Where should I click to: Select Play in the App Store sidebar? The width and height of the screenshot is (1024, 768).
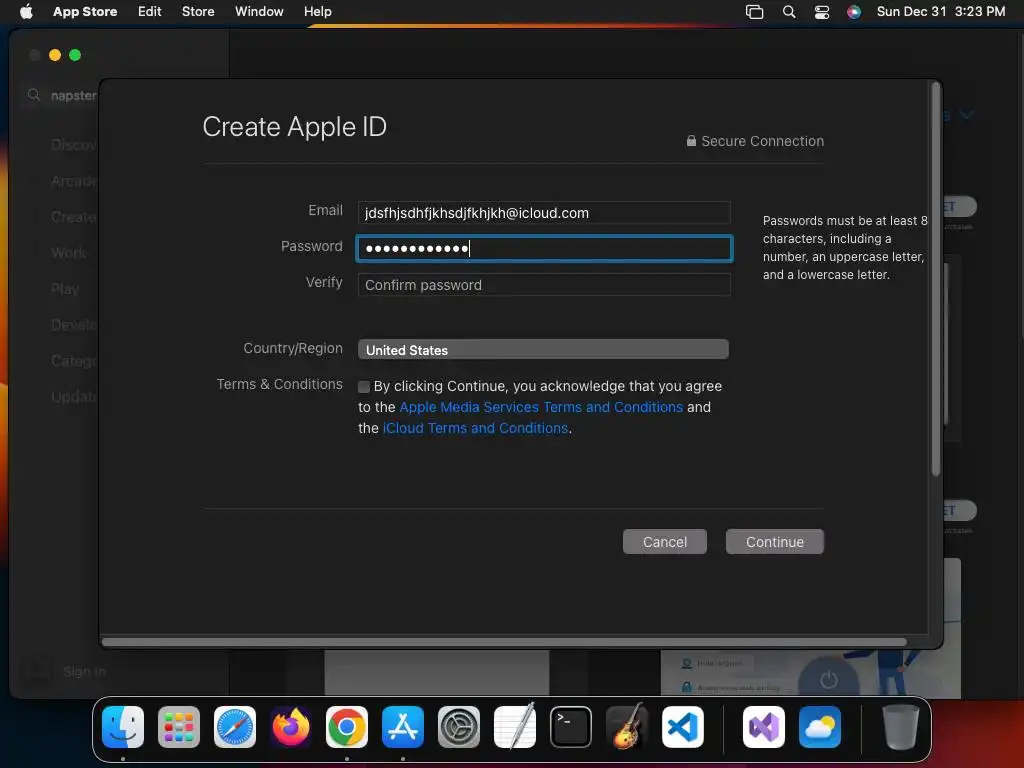click(65, 289)
